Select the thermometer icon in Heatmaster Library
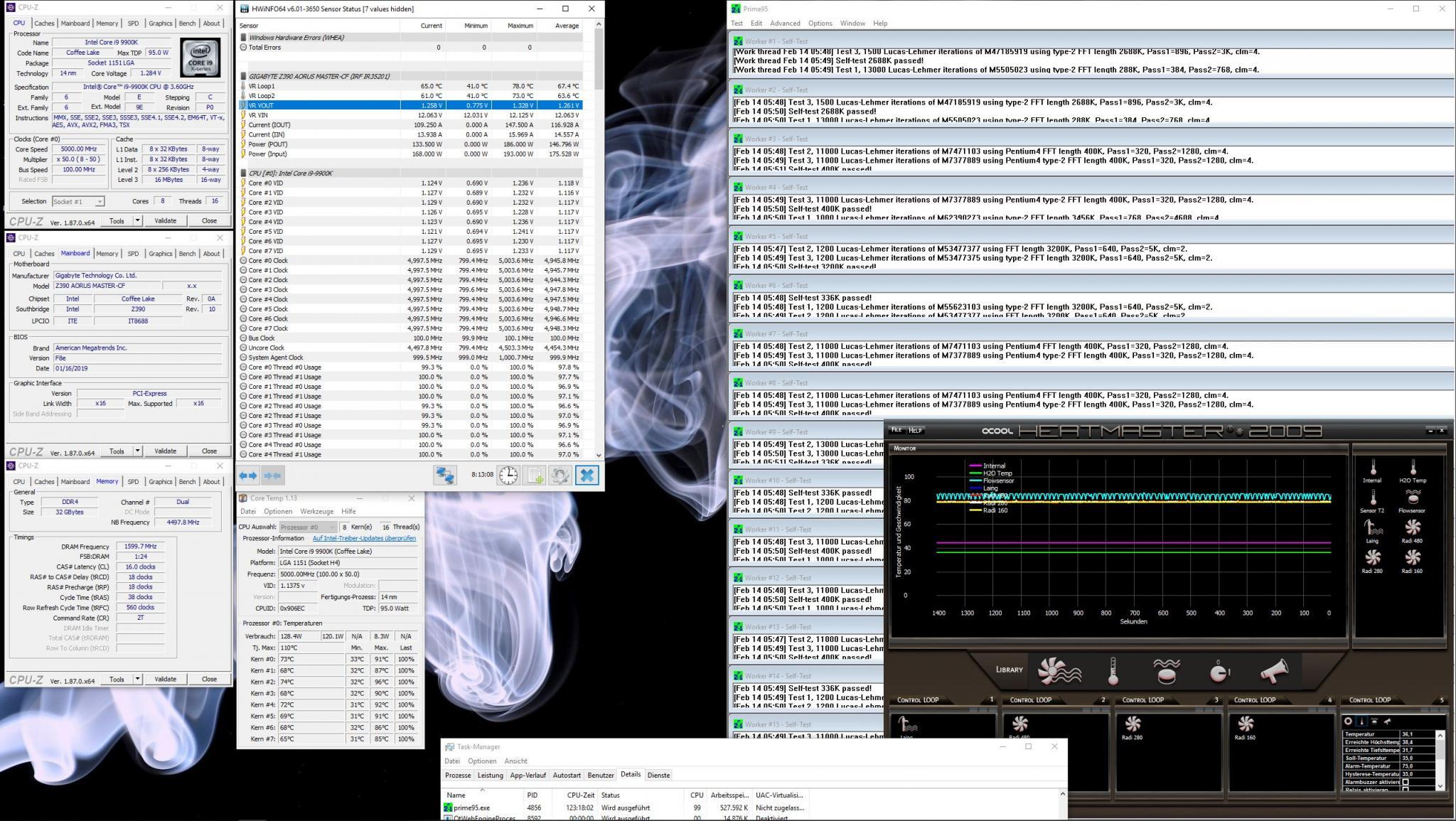This screenshot has height=821, width=1456. point(1113,670)
